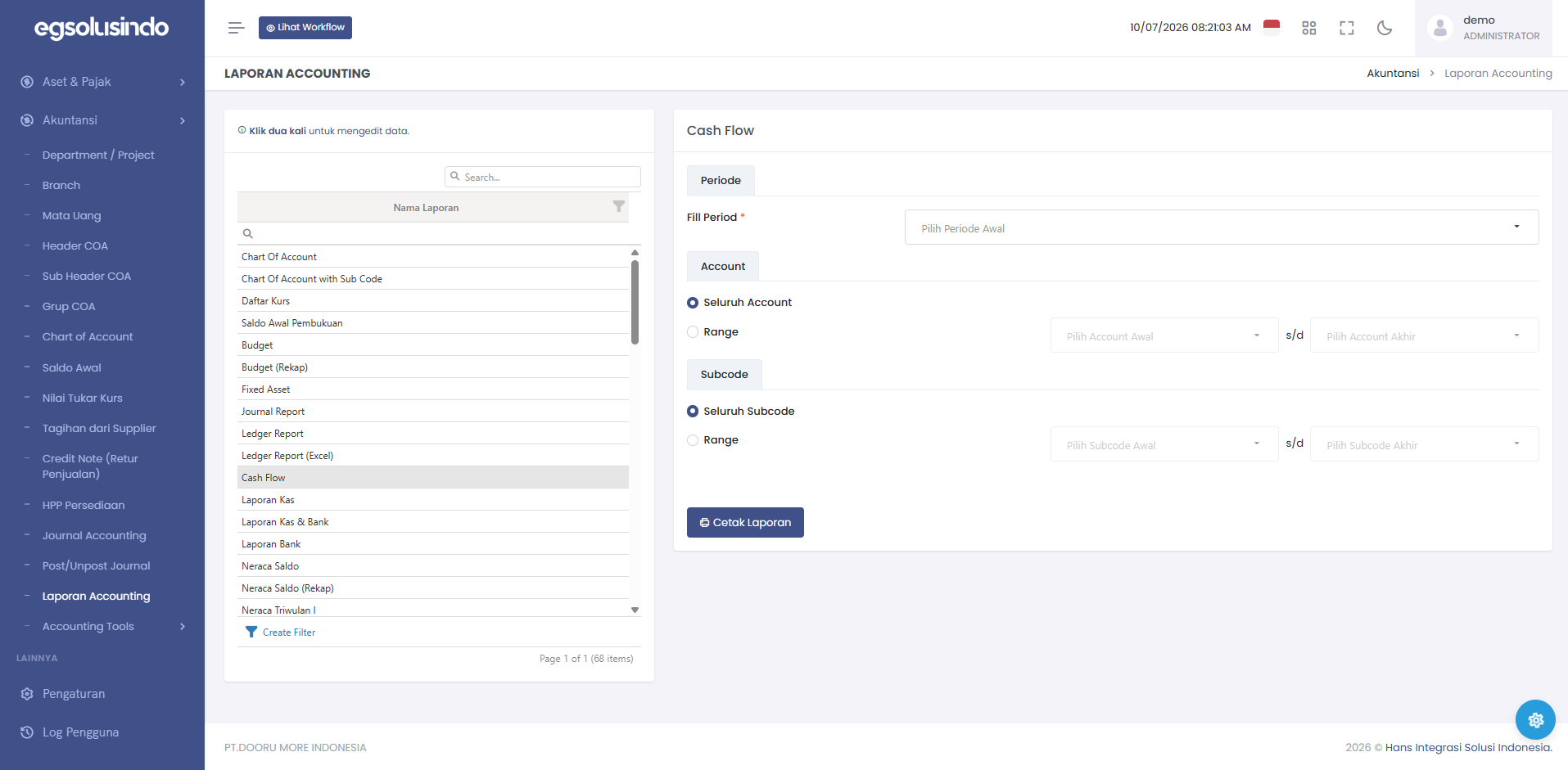Open the Pilih Subcode Akhir dropdown

(x=1424, y=444)
